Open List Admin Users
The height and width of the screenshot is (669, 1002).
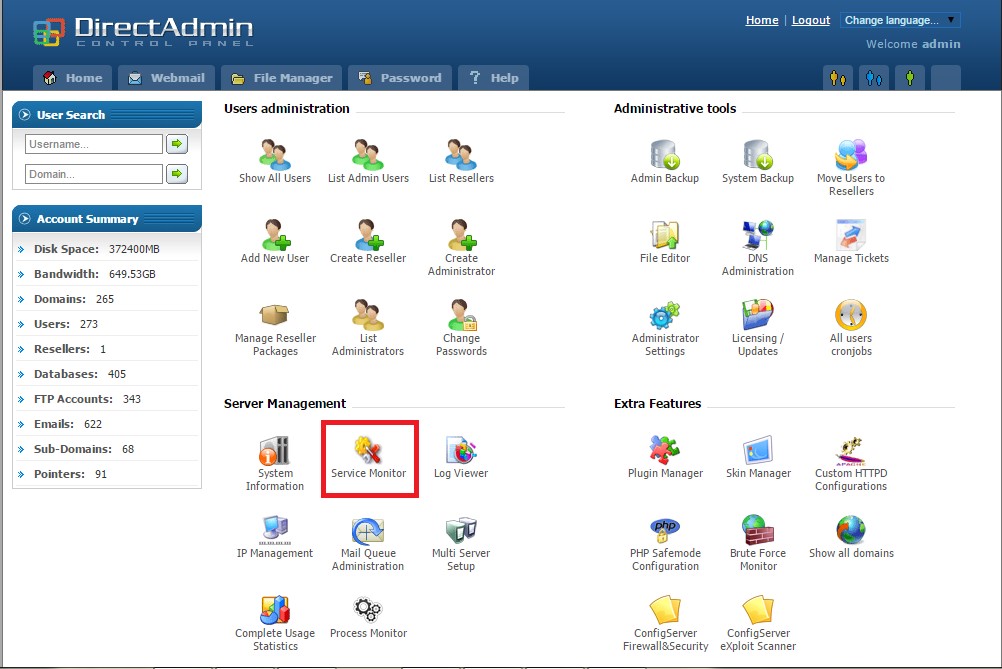[x=368, y=162]
